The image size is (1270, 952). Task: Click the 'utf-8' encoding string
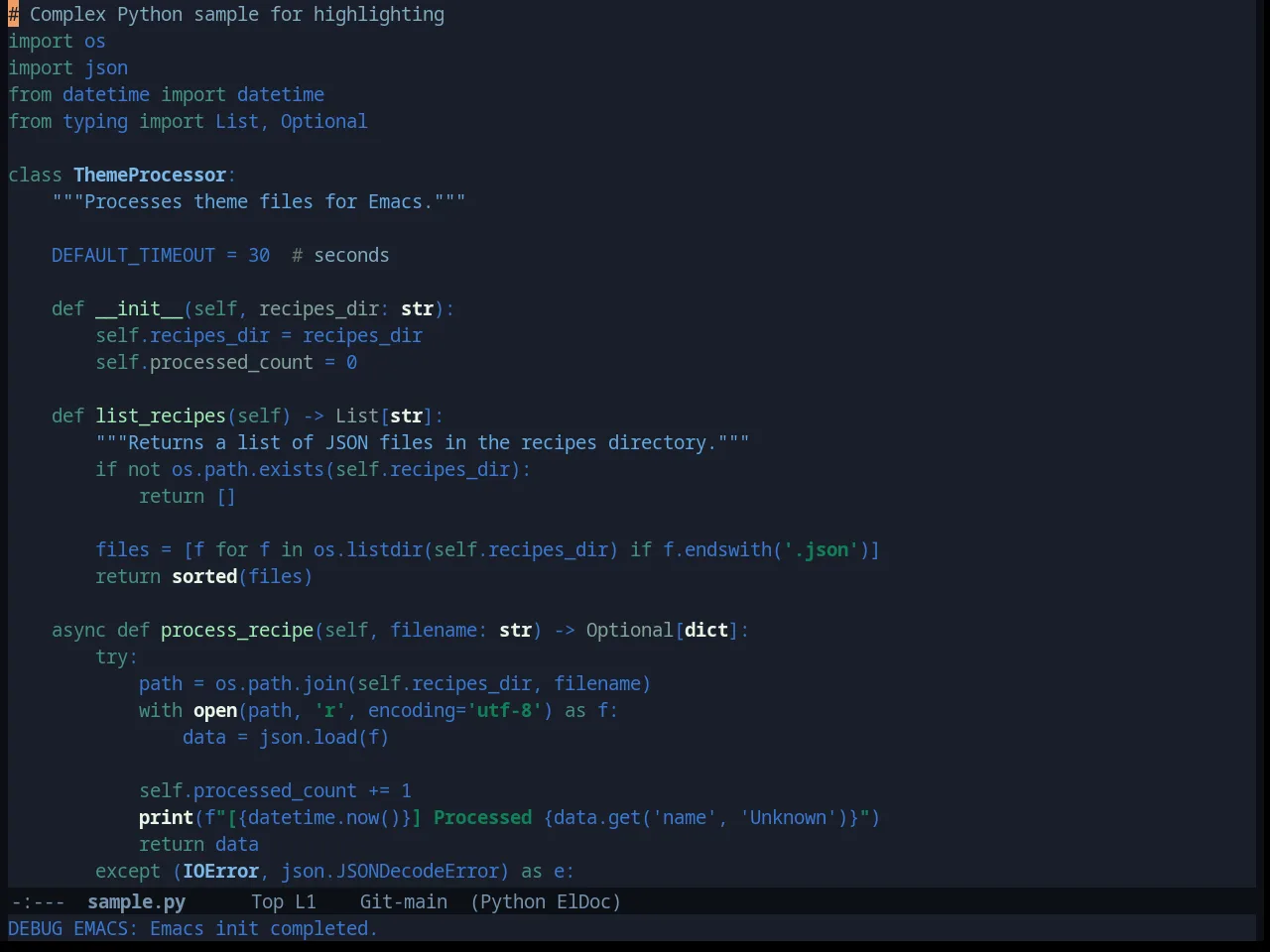click(504, 710)
